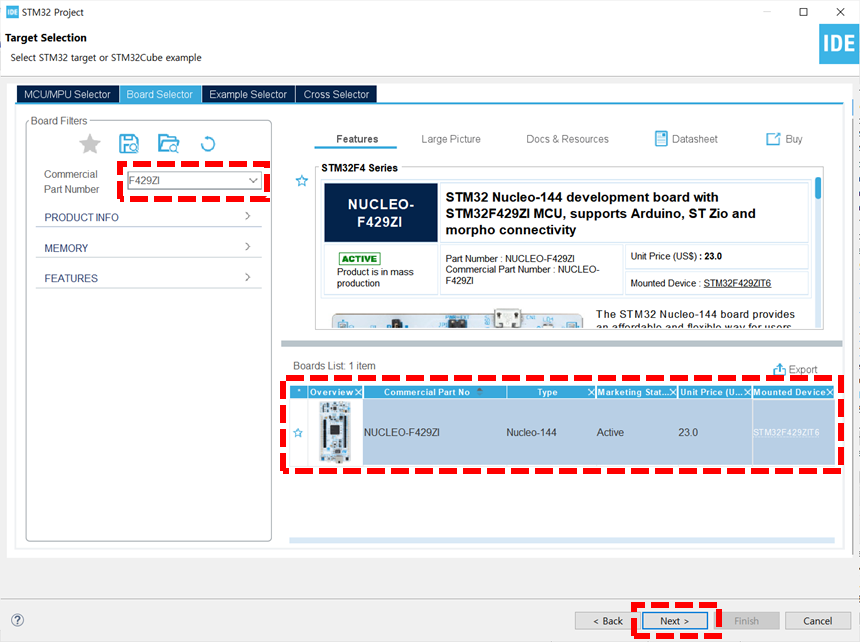Reset all filters with the circular arrow icon
Viewport: 860px width, 642px height.
pyautogui.click(x=208, y=144)
